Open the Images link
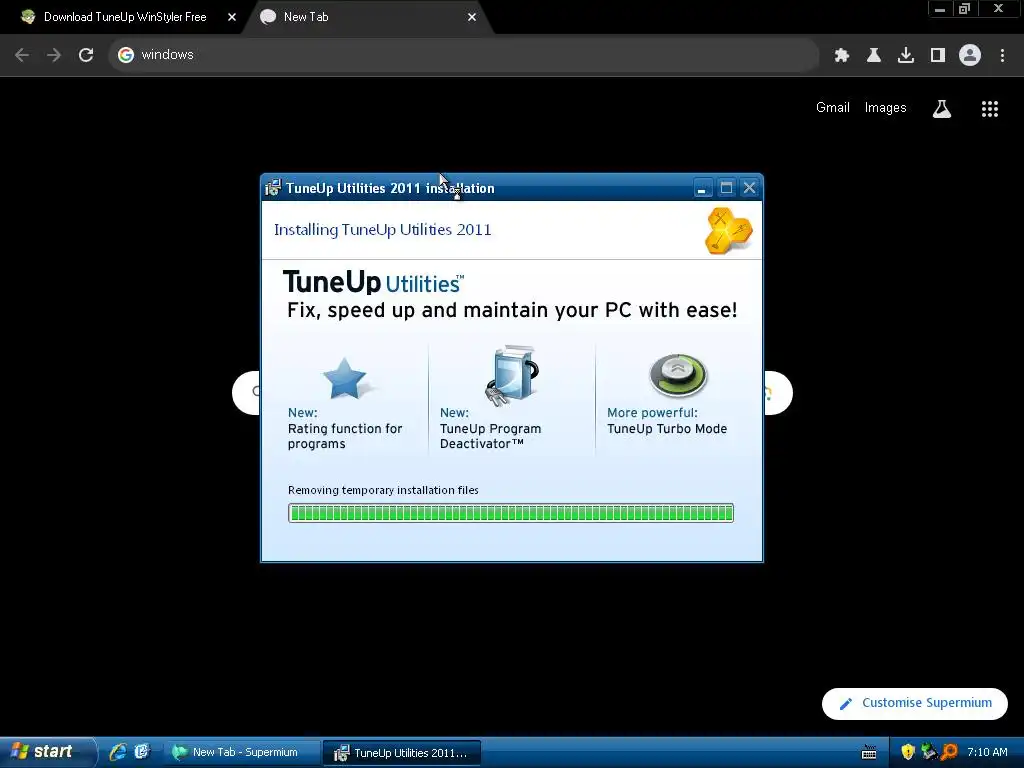Viewport: 1024px width, 768px height. click(x=886, y=108)
